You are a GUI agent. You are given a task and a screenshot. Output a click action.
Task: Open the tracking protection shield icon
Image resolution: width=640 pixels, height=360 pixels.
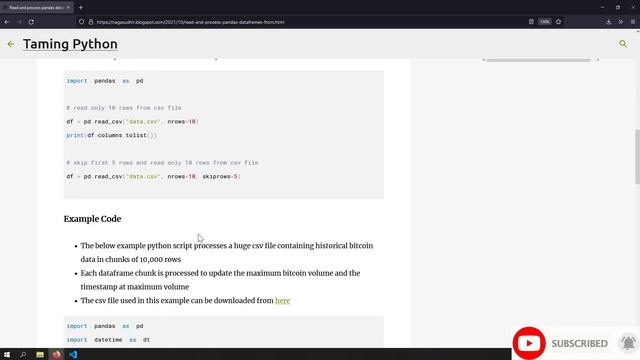[82, 22]
